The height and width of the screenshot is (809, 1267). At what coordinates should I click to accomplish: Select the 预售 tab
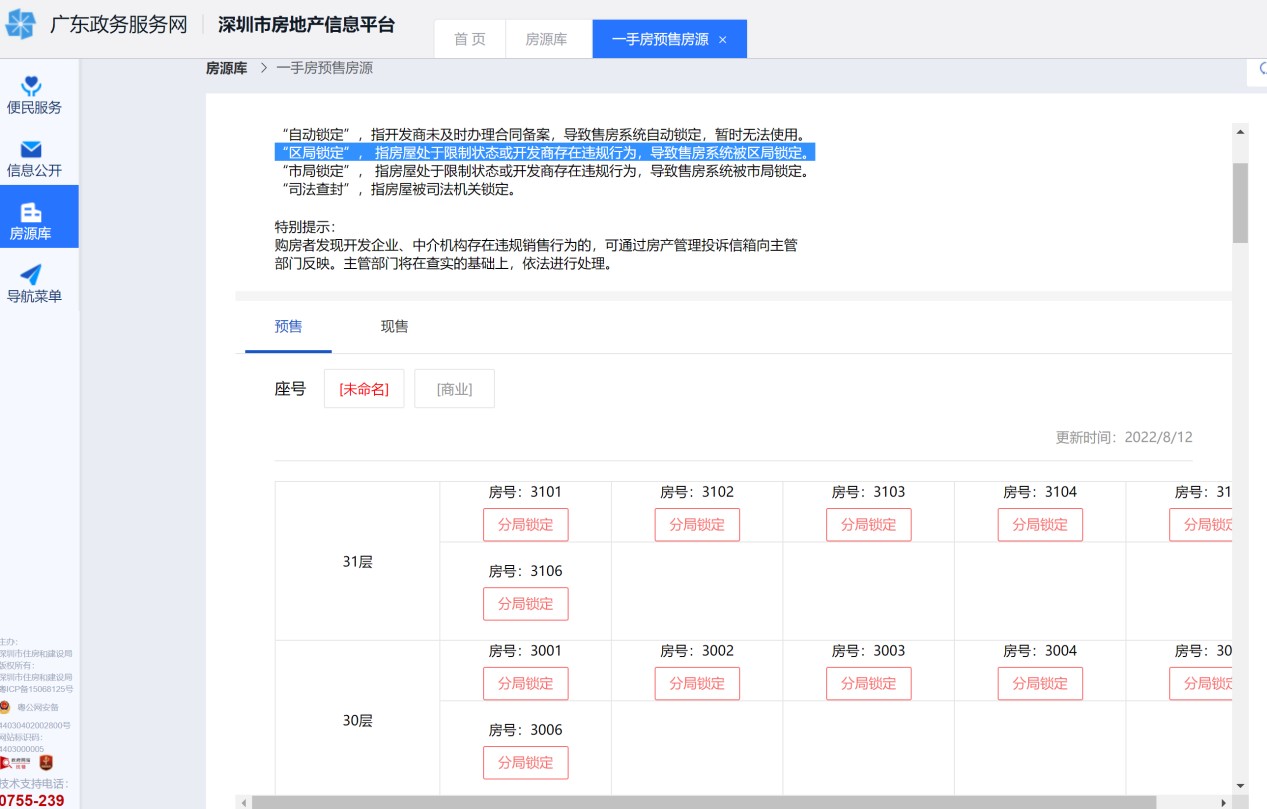point(288,327)
